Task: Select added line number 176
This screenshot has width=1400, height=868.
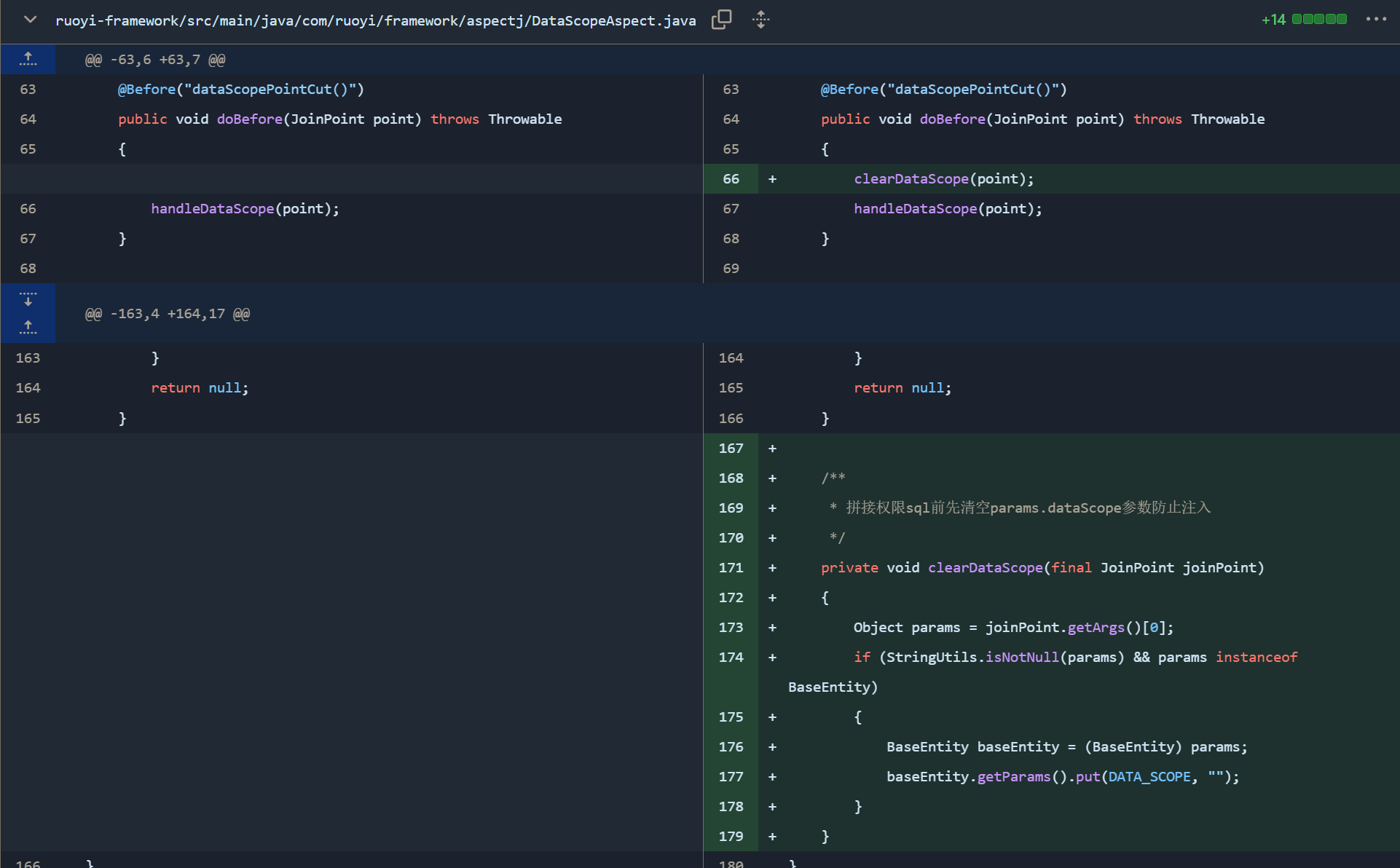Action: tap(731, 746)
